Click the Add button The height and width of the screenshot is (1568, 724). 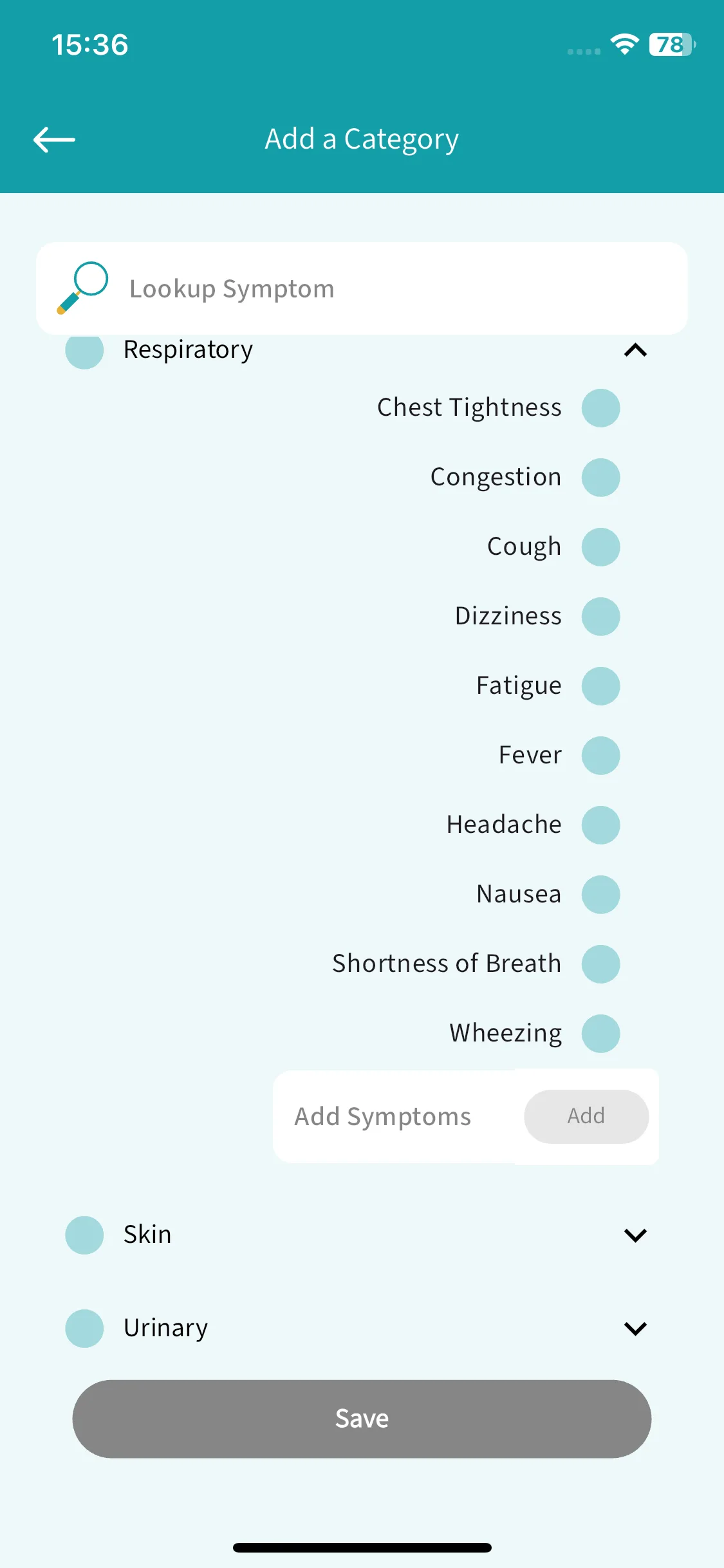[x=586, y=1117]
